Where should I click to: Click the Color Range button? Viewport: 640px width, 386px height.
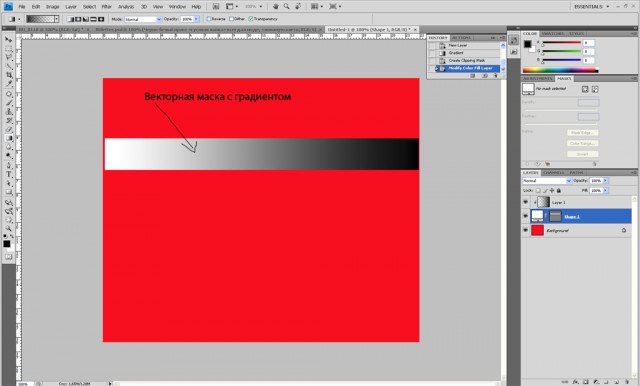[x=582, y=143]
